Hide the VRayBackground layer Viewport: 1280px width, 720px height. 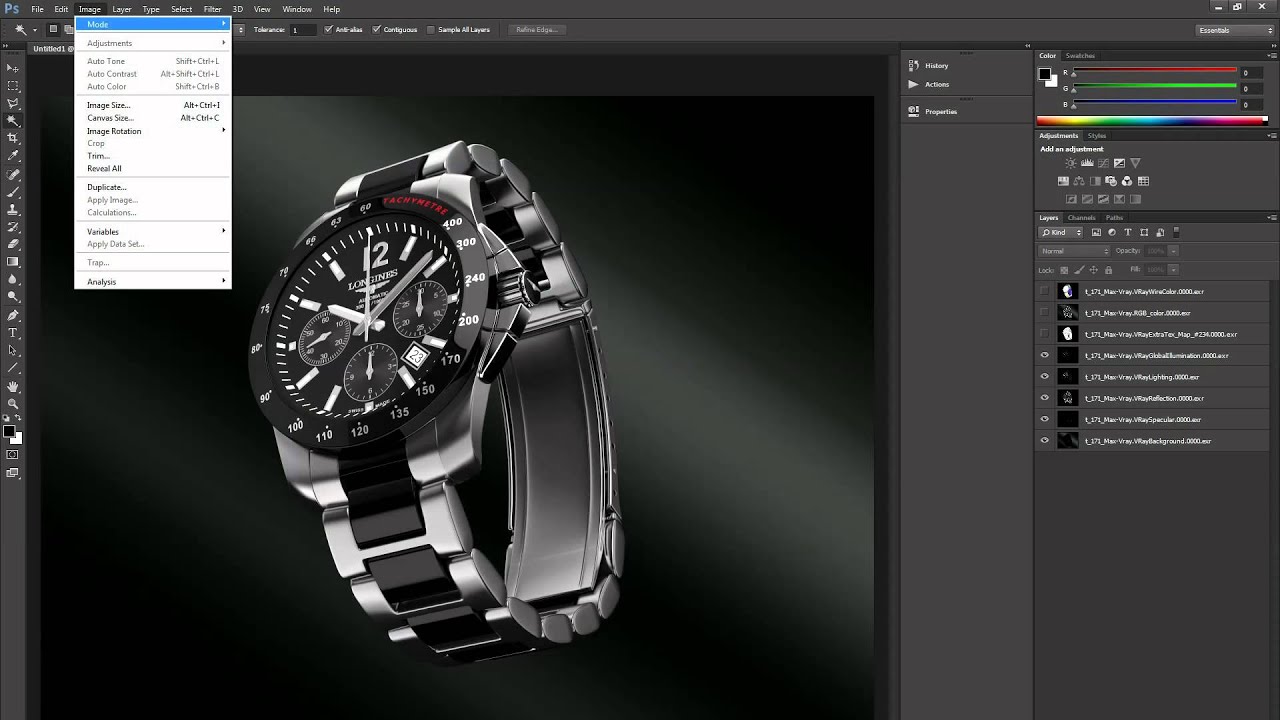click(1045, 441)
